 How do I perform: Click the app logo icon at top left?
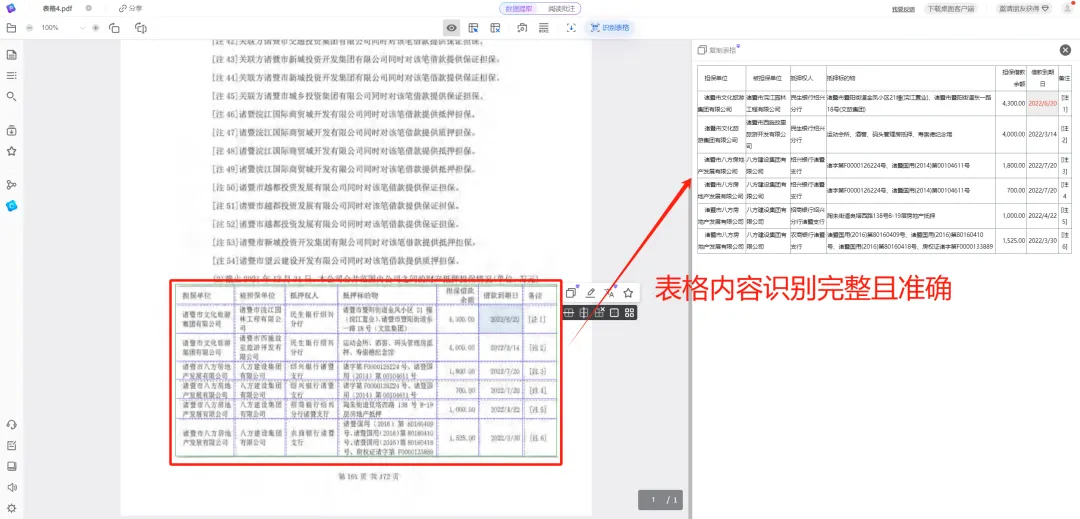coord(11,8)
